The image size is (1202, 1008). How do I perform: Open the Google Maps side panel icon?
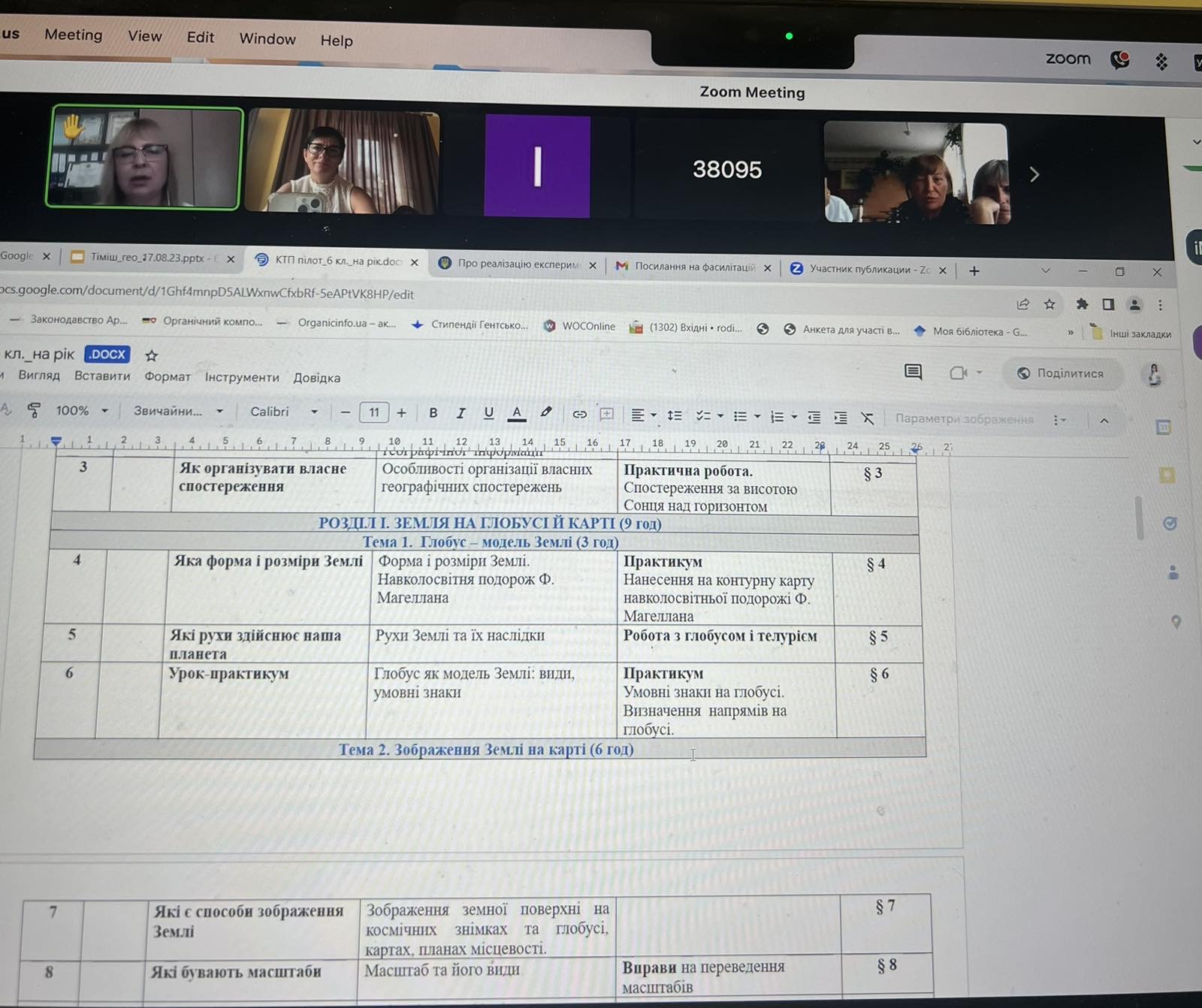click(x=1176, y=622)
